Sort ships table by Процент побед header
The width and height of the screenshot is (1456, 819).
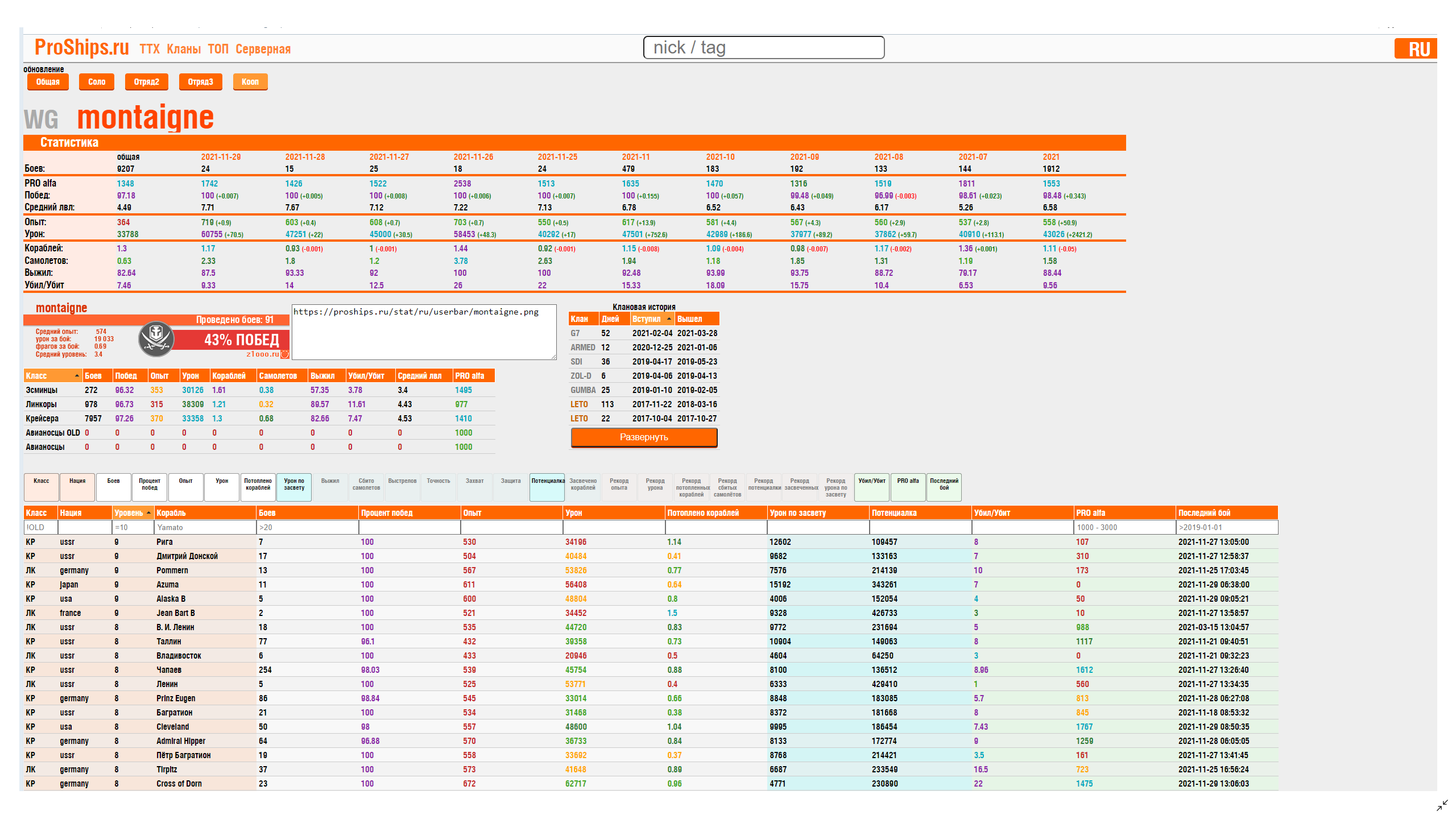[x=409, y=512]
